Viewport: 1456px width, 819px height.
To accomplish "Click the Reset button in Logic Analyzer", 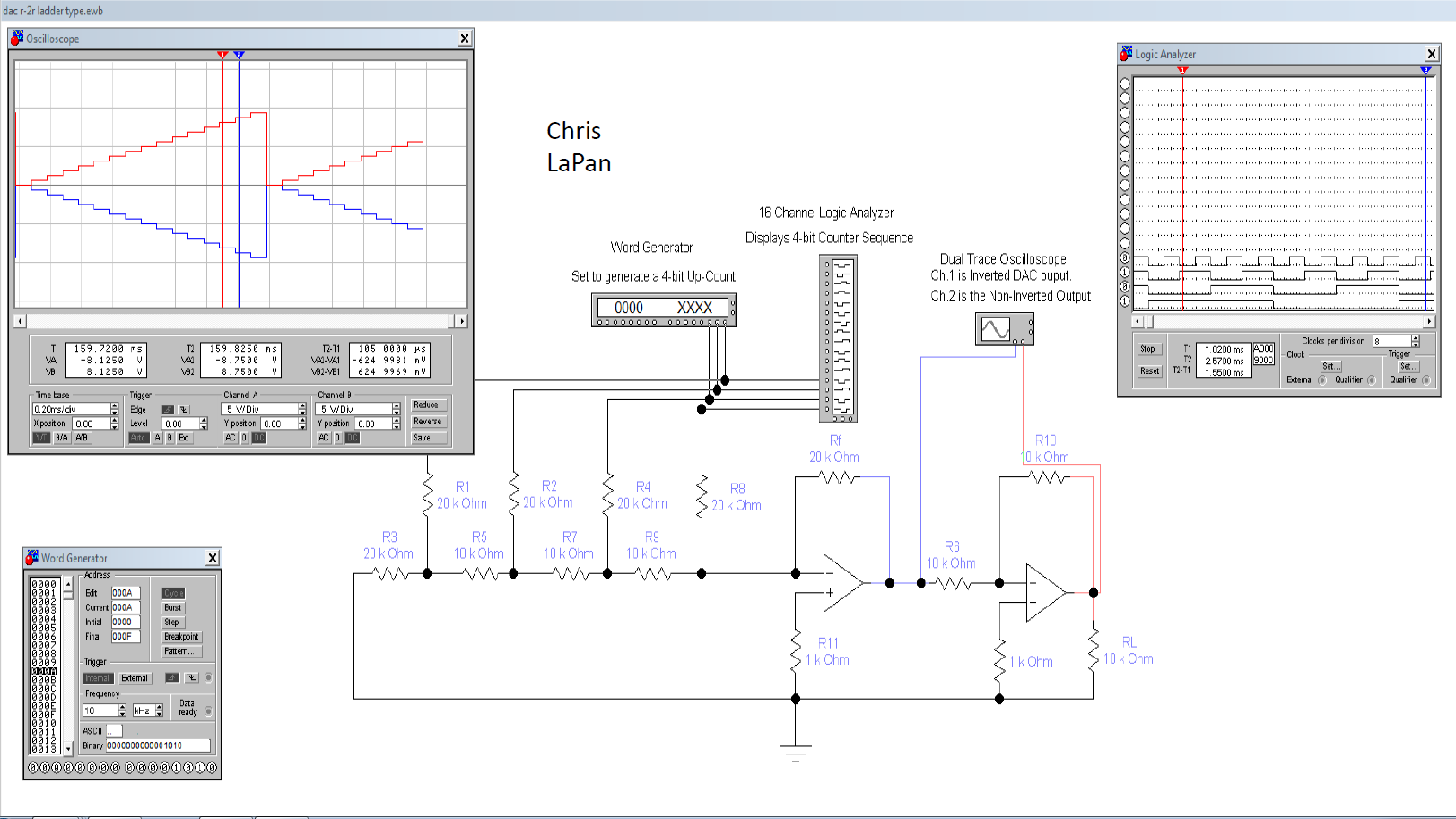I will tap(1149, 370).
